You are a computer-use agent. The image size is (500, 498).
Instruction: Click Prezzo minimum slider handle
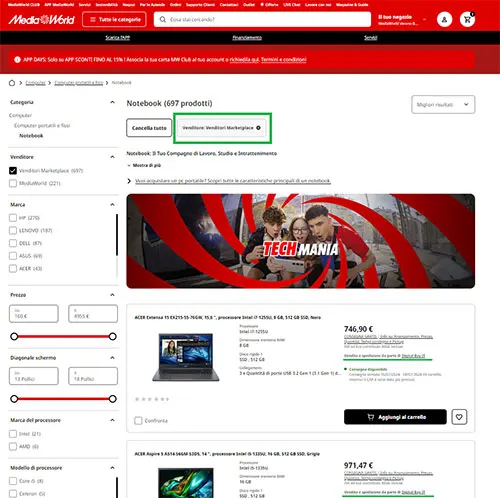pos(14,336)
